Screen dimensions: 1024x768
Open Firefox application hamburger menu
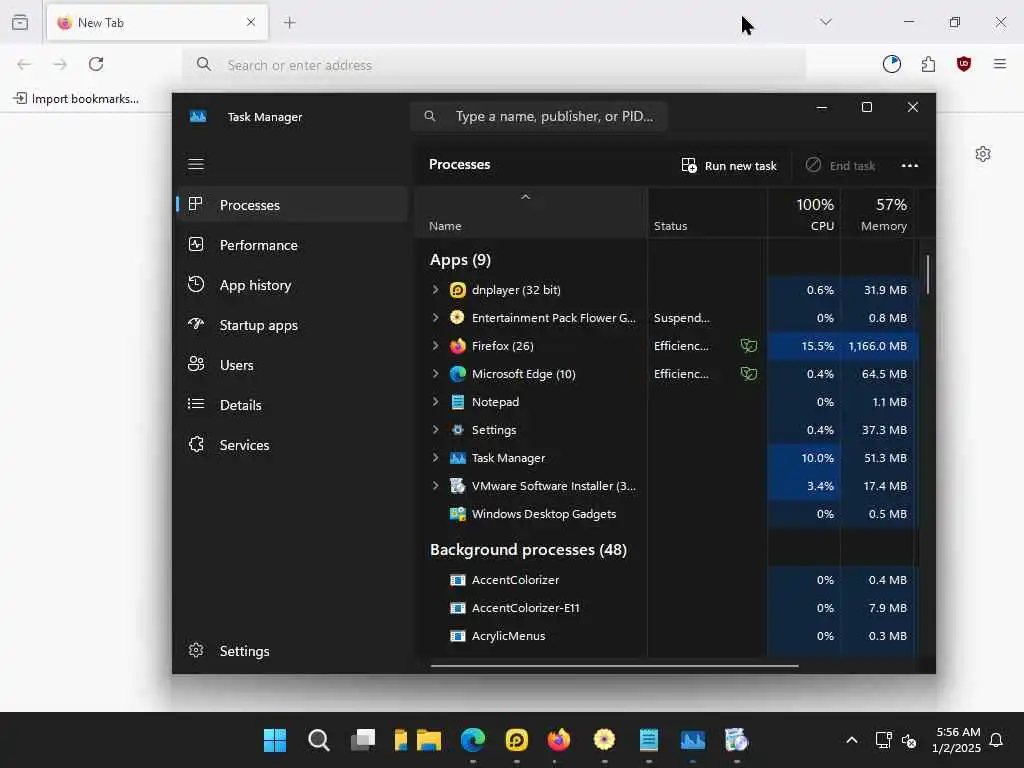1000,64
